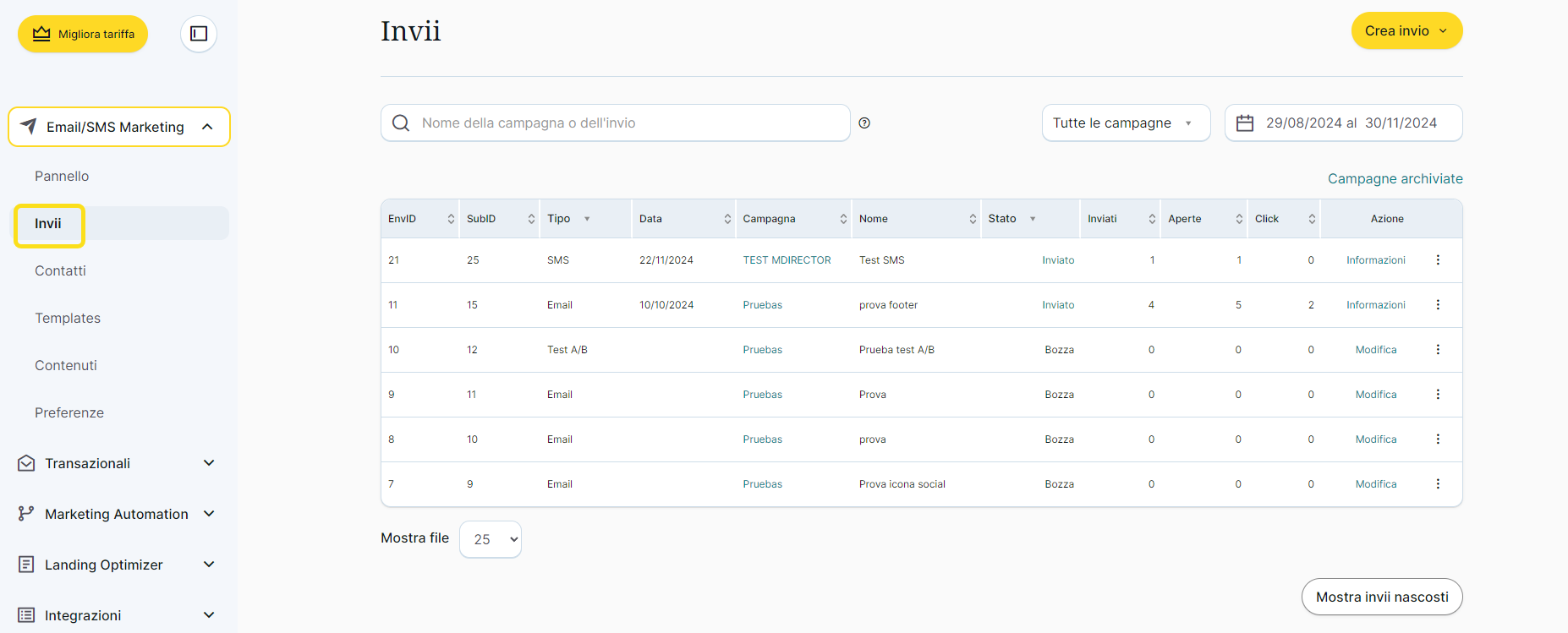Click the help question mark icon
1568x633 pixels.
864,123
